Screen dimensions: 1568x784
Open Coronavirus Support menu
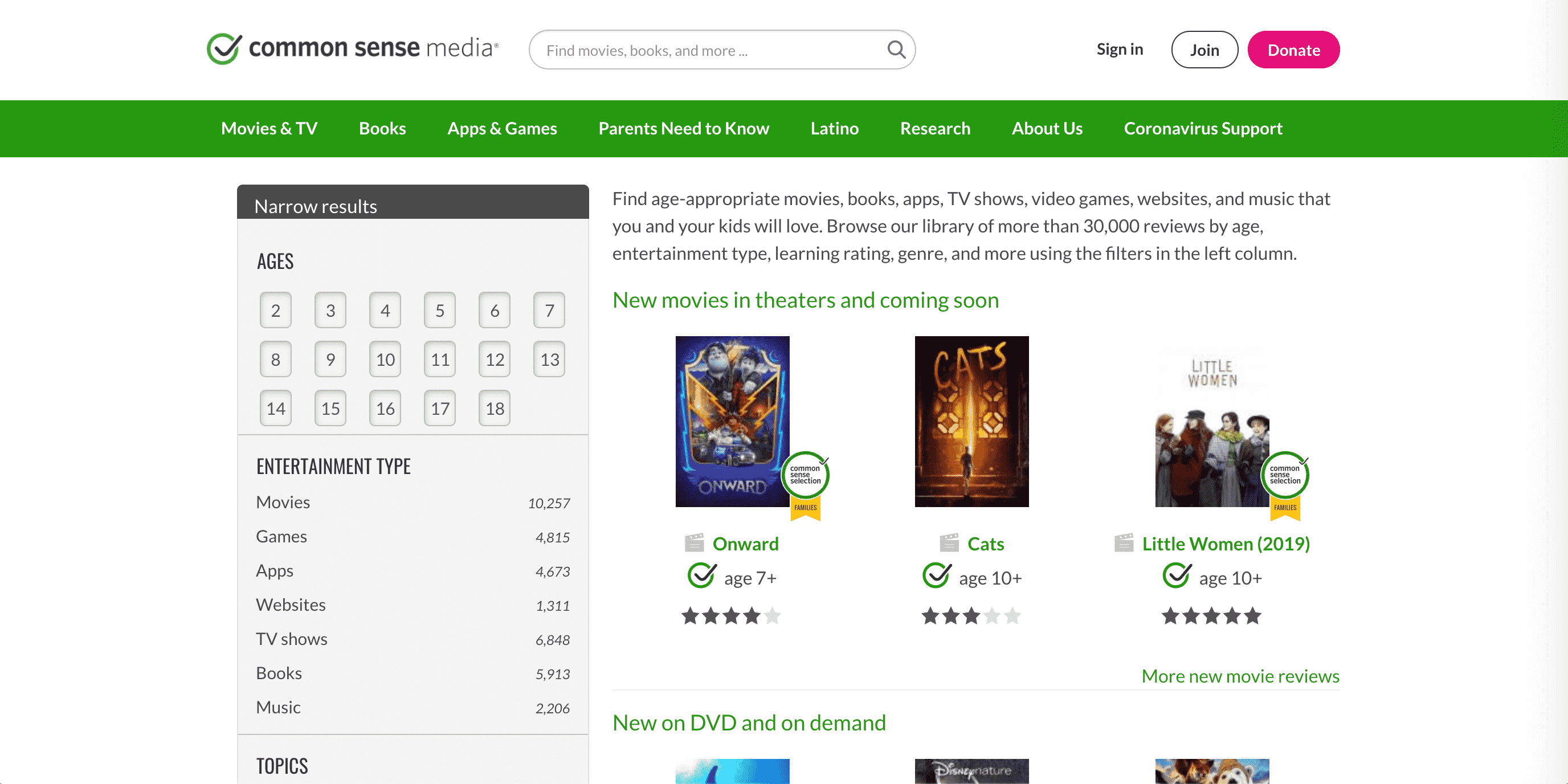click(x=1203, y=128)
